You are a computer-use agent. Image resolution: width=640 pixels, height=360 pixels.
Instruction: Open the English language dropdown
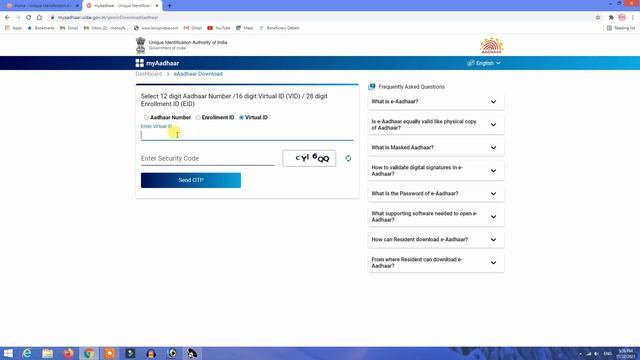click(484, 63)
